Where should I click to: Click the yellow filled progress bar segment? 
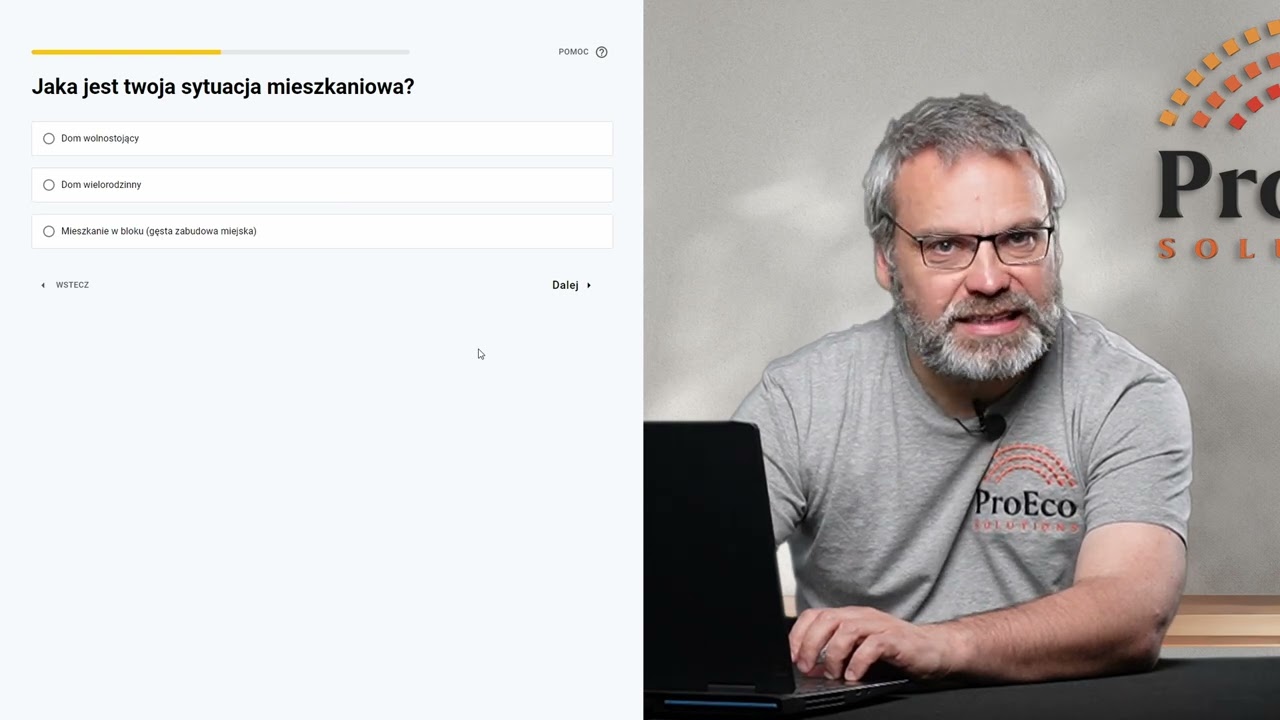click(126, 51)
